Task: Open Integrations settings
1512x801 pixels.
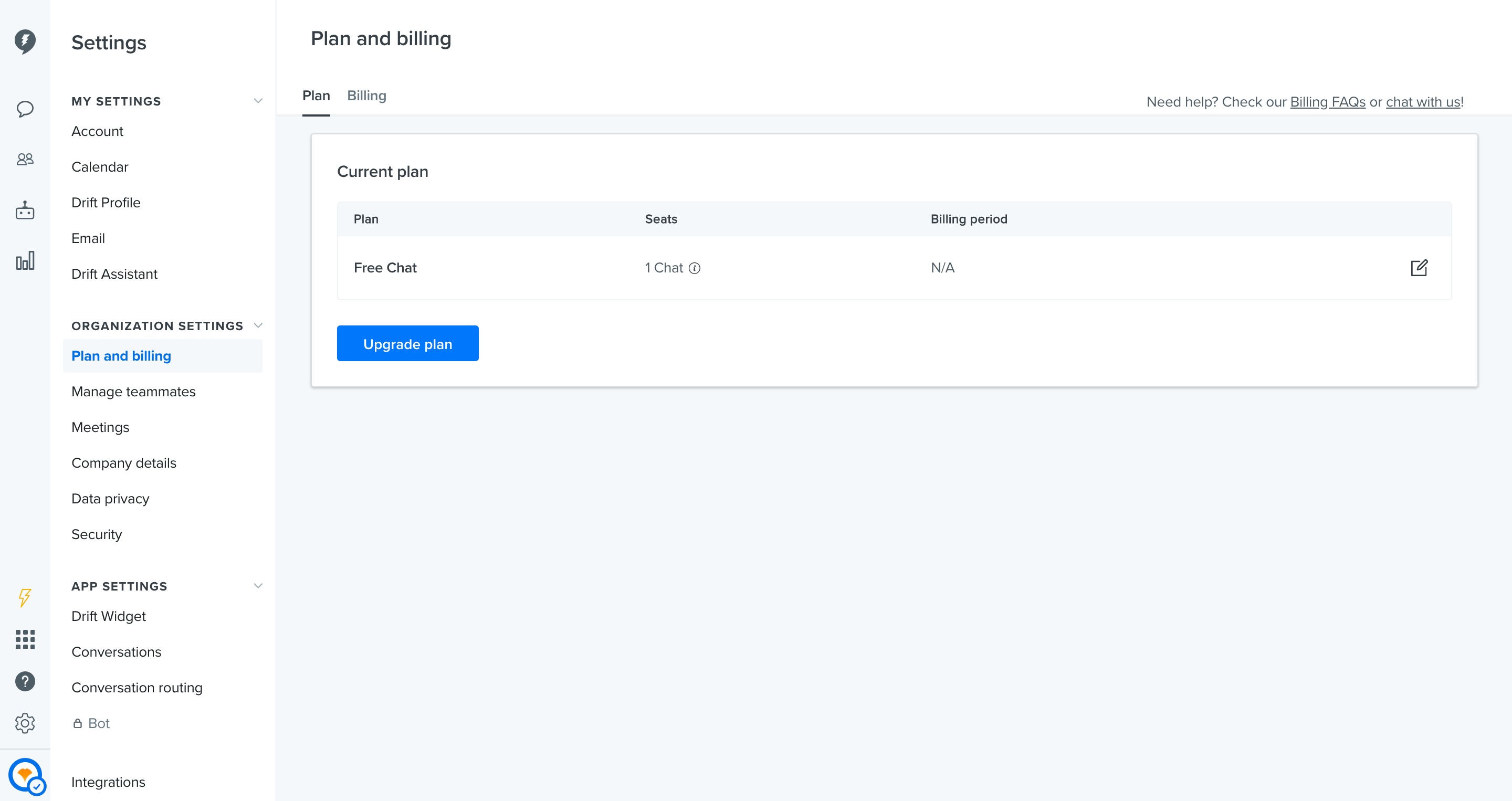Action: (108, 783)
